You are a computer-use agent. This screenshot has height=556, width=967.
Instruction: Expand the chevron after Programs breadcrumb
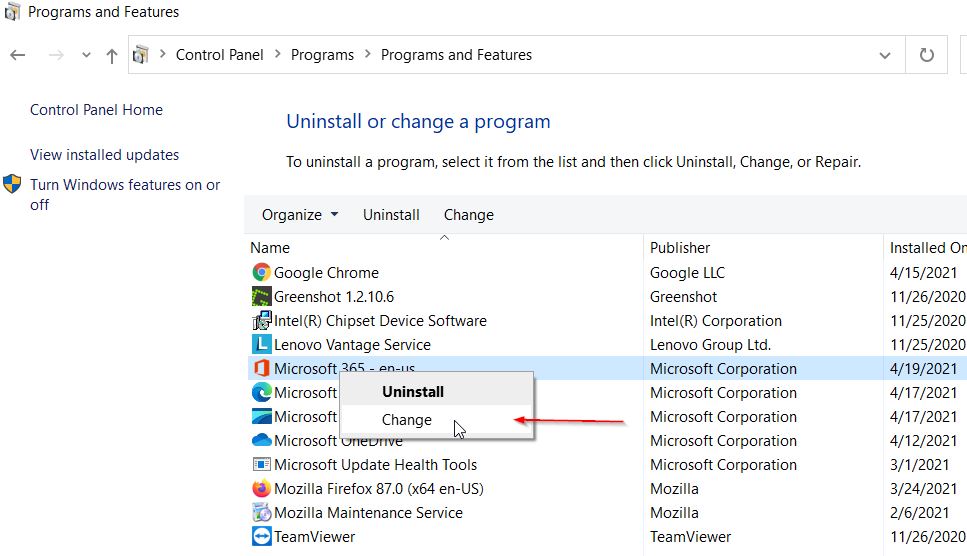pyautogui.click(x=368, y=54)
